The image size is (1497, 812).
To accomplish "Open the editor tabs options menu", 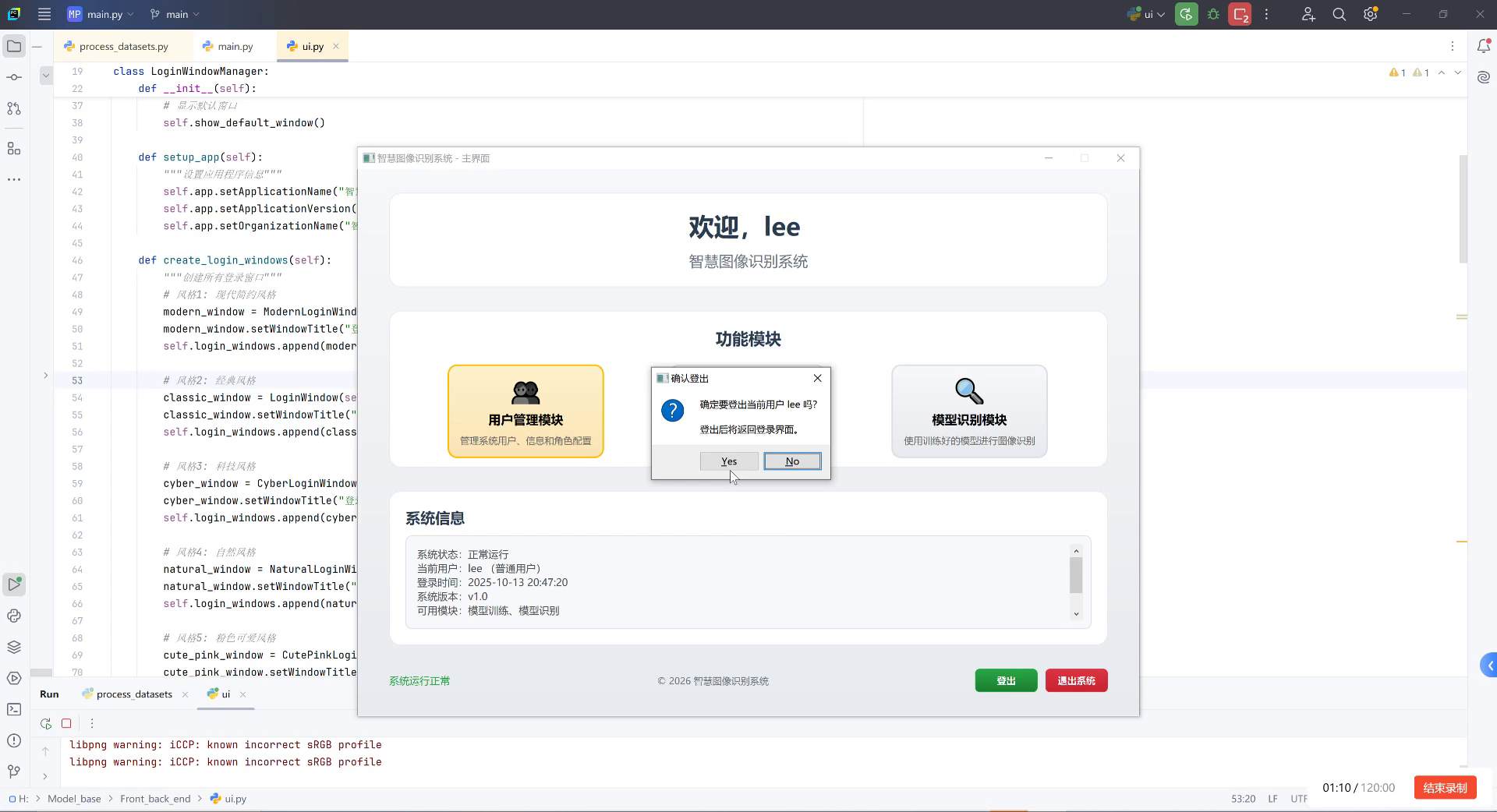I will (x=1453, y=47).
